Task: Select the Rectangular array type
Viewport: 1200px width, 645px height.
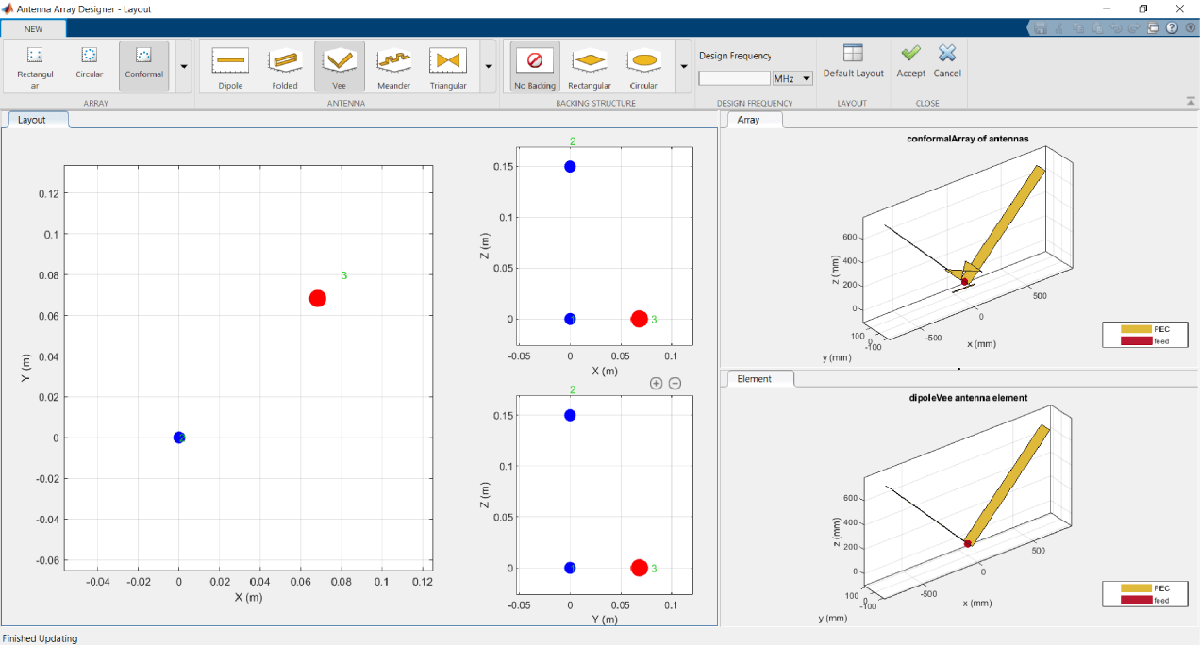Action: click(x=35, y=66)
